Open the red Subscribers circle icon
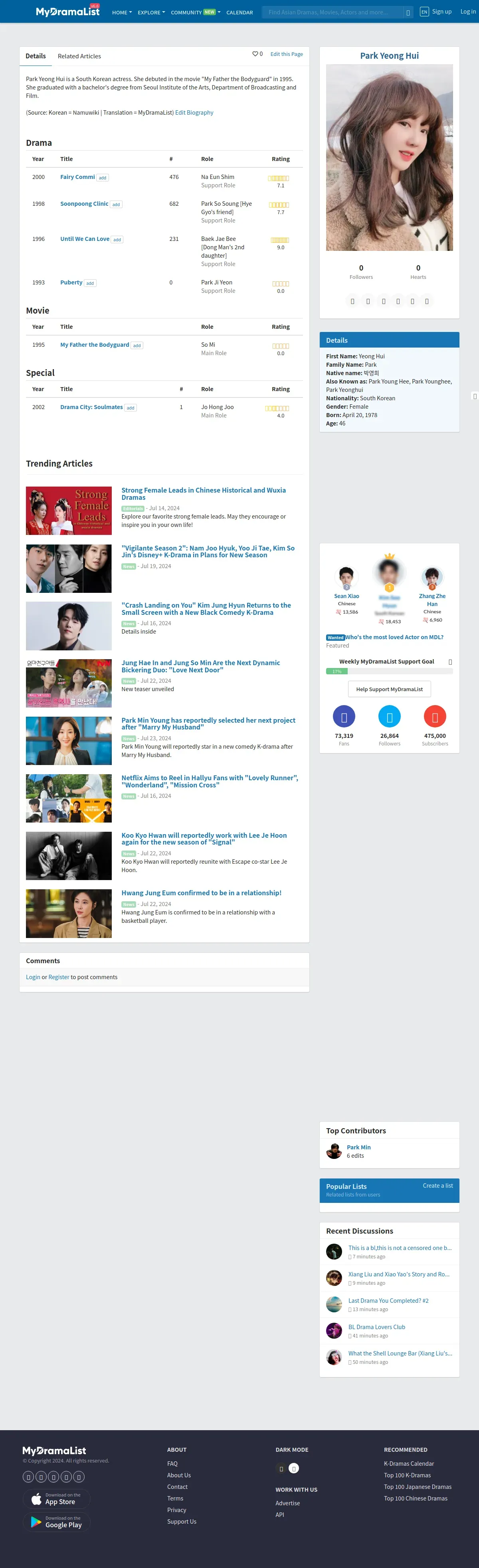The height and width of the screenshot is (1568, 479). (435, 716)
